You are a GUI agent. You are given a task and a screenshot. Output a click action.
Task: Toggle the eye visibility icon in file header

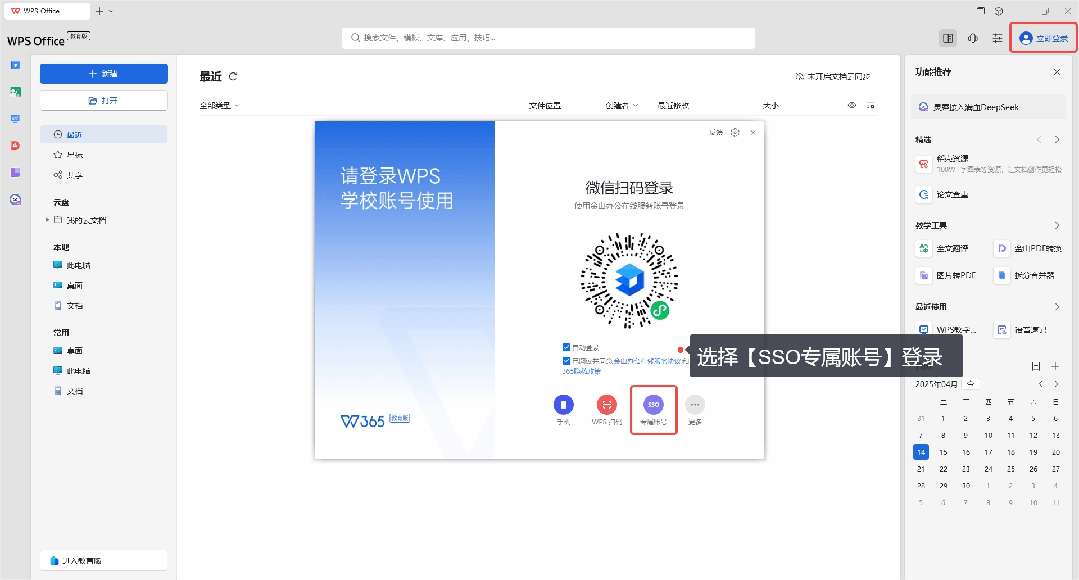pyautogui.click(x=852, y=105)
